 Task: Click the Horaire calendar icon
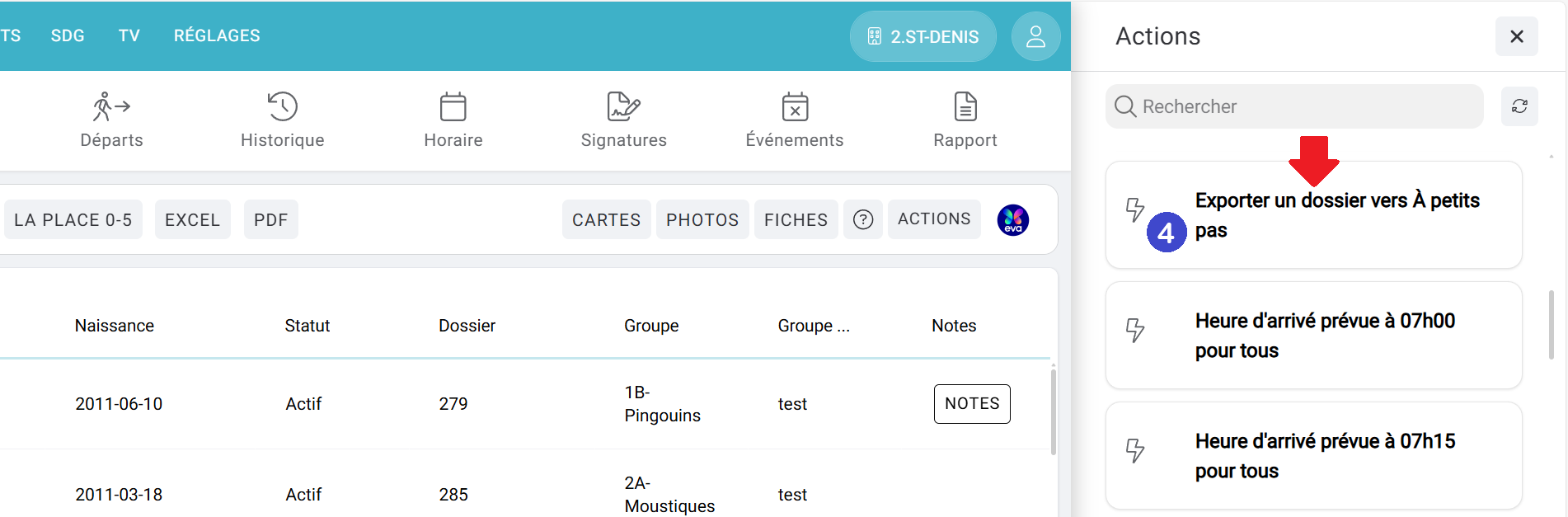coord(453,107)
